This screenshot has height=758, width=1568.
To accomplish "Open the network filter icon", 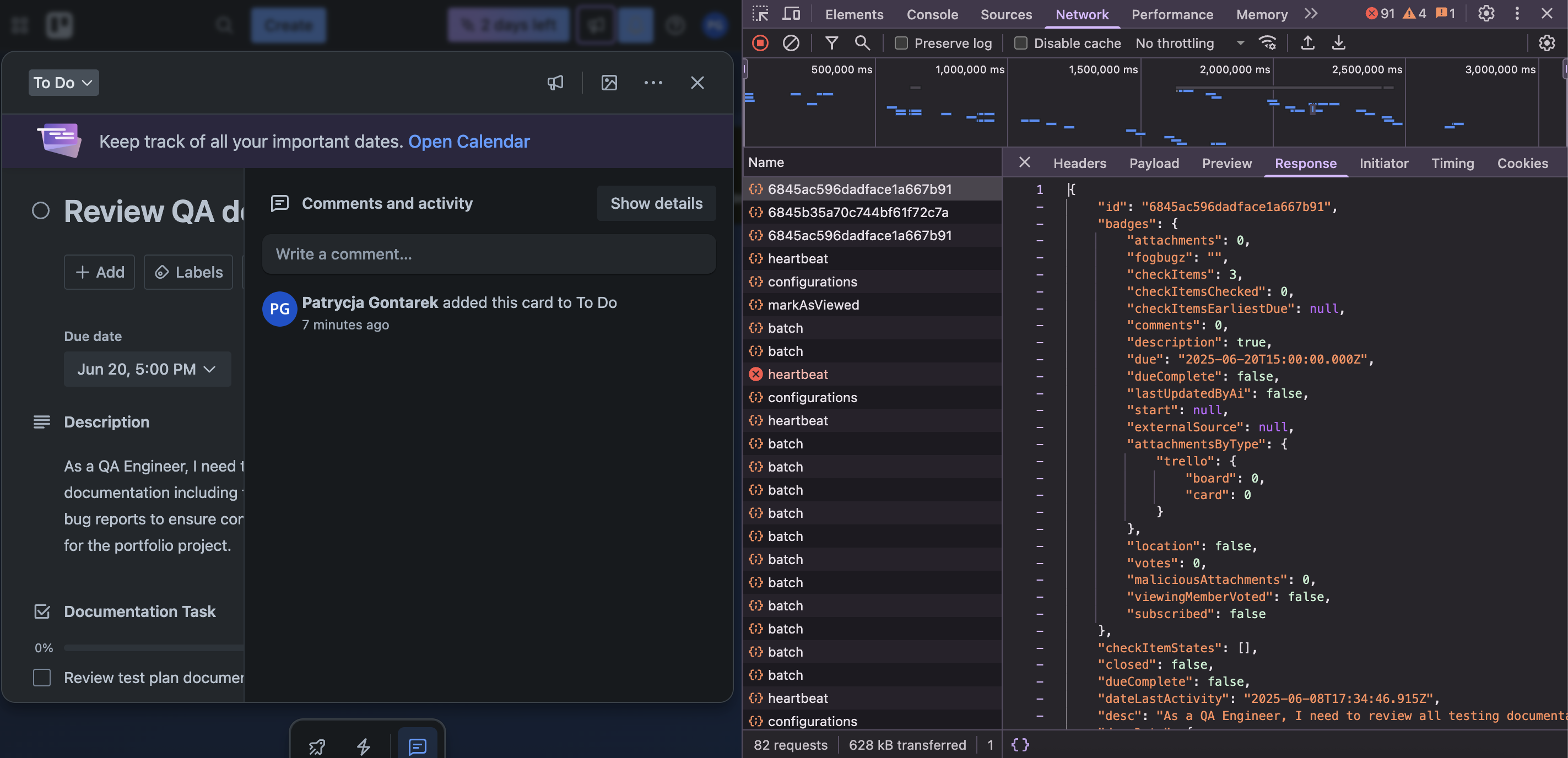I will coord(831,43).
